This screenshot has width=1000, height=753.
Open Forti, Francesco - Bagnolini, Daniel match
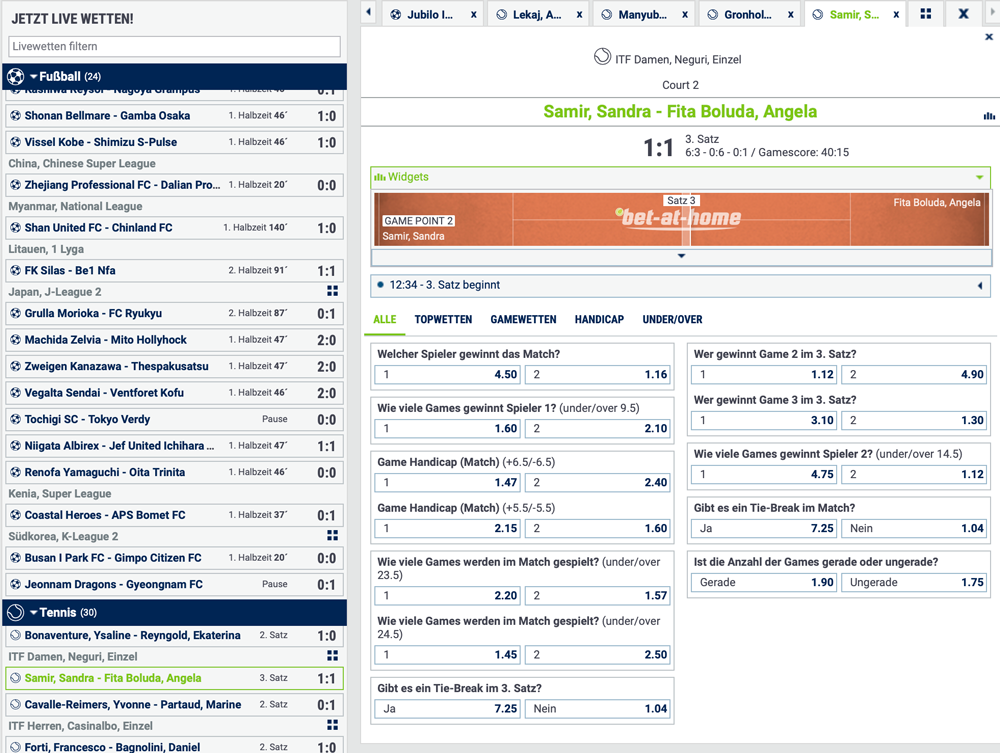coord(174,747)
